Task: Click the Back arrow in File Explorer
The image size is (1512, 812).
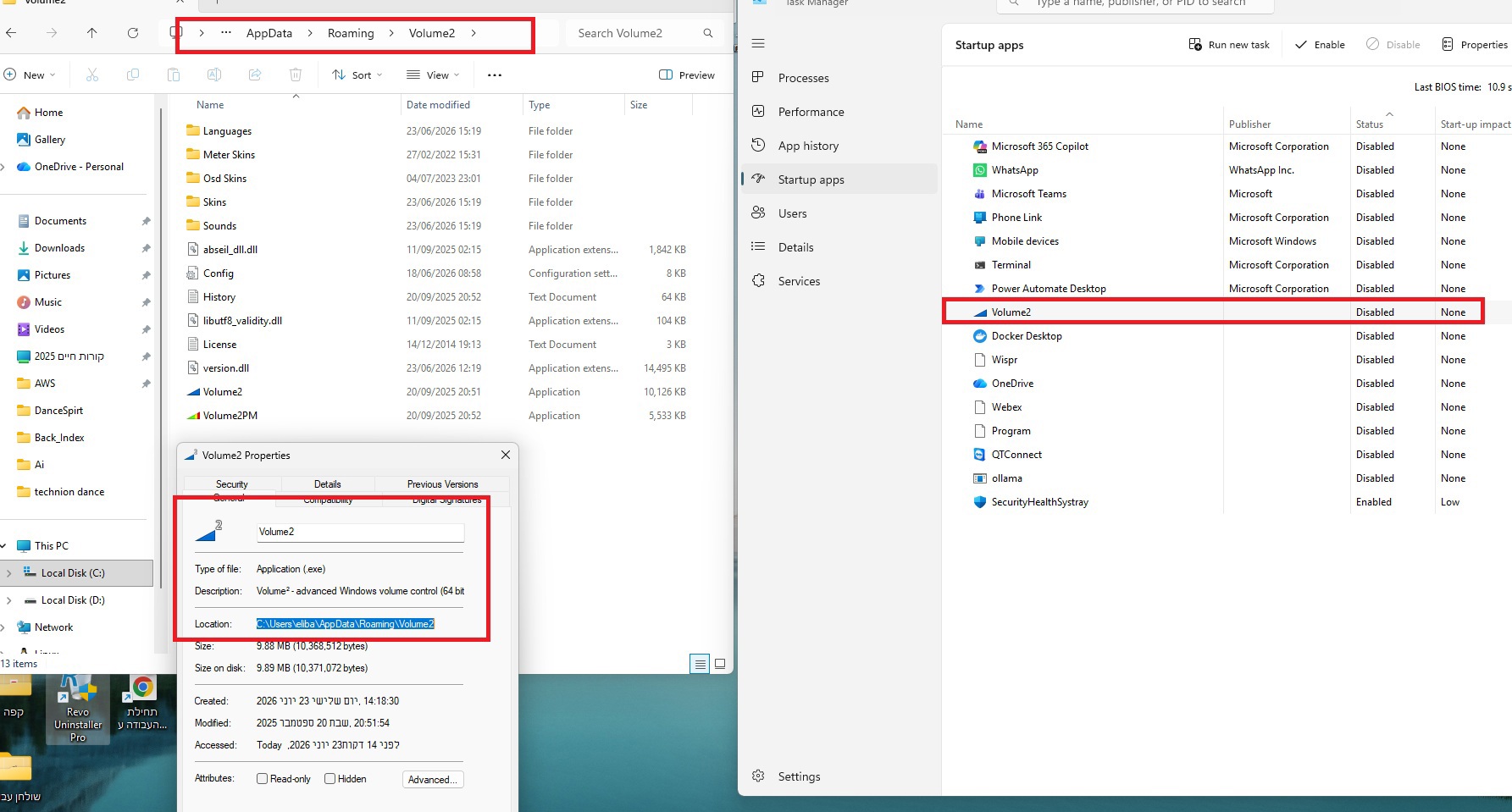Action: point(11,33)
